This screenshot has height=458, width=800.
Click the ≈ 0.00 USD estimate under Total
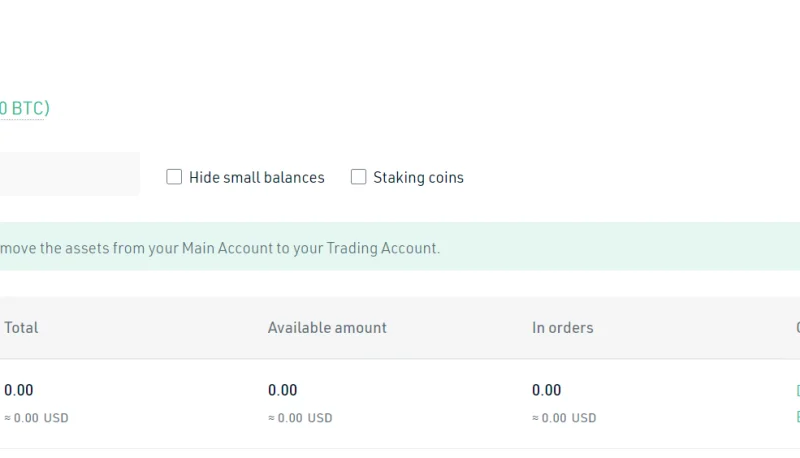[36, 418]
